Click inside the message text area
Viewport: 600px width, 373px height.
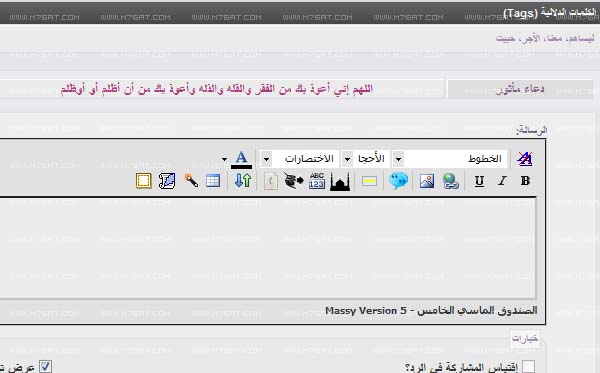tap(268, 248)
